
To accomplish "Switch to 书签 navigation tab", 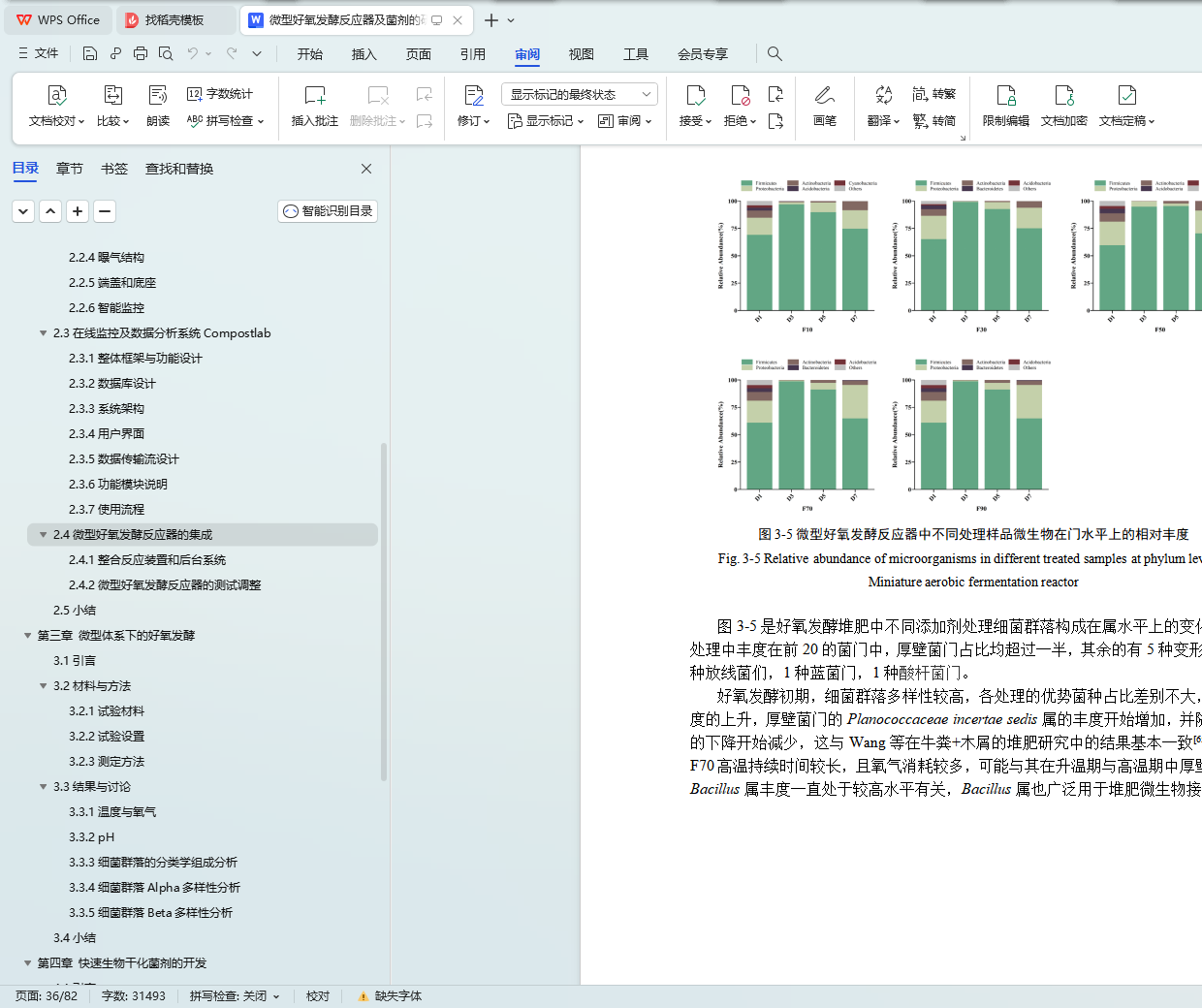I will [x=114, y=169].
